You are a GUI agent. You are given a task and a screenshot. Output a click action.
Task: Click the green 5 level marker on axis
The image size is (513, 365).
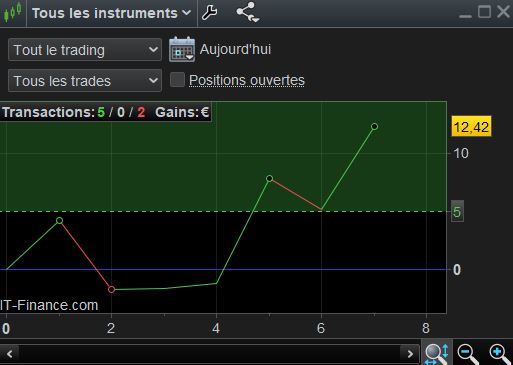(x=457, y=212)
